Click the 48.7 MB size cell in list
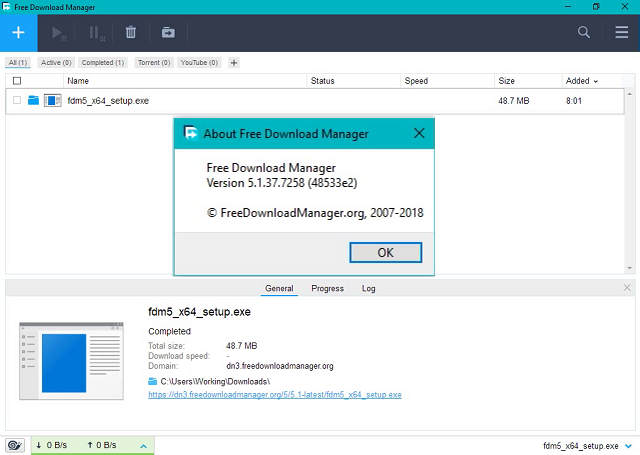640x455 pixels. pyautogui.click(x=513, y=100)
